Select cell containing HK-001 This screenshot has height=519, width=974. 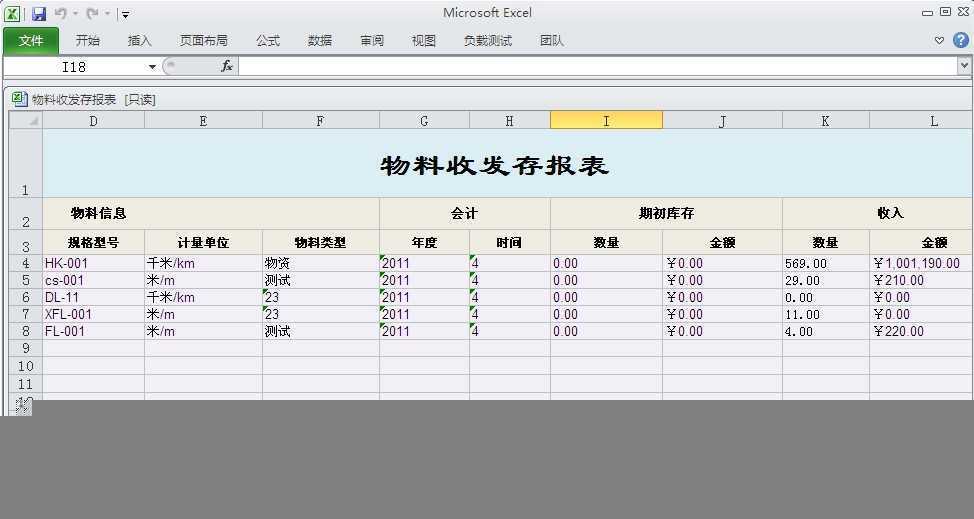tap(94, 263)
